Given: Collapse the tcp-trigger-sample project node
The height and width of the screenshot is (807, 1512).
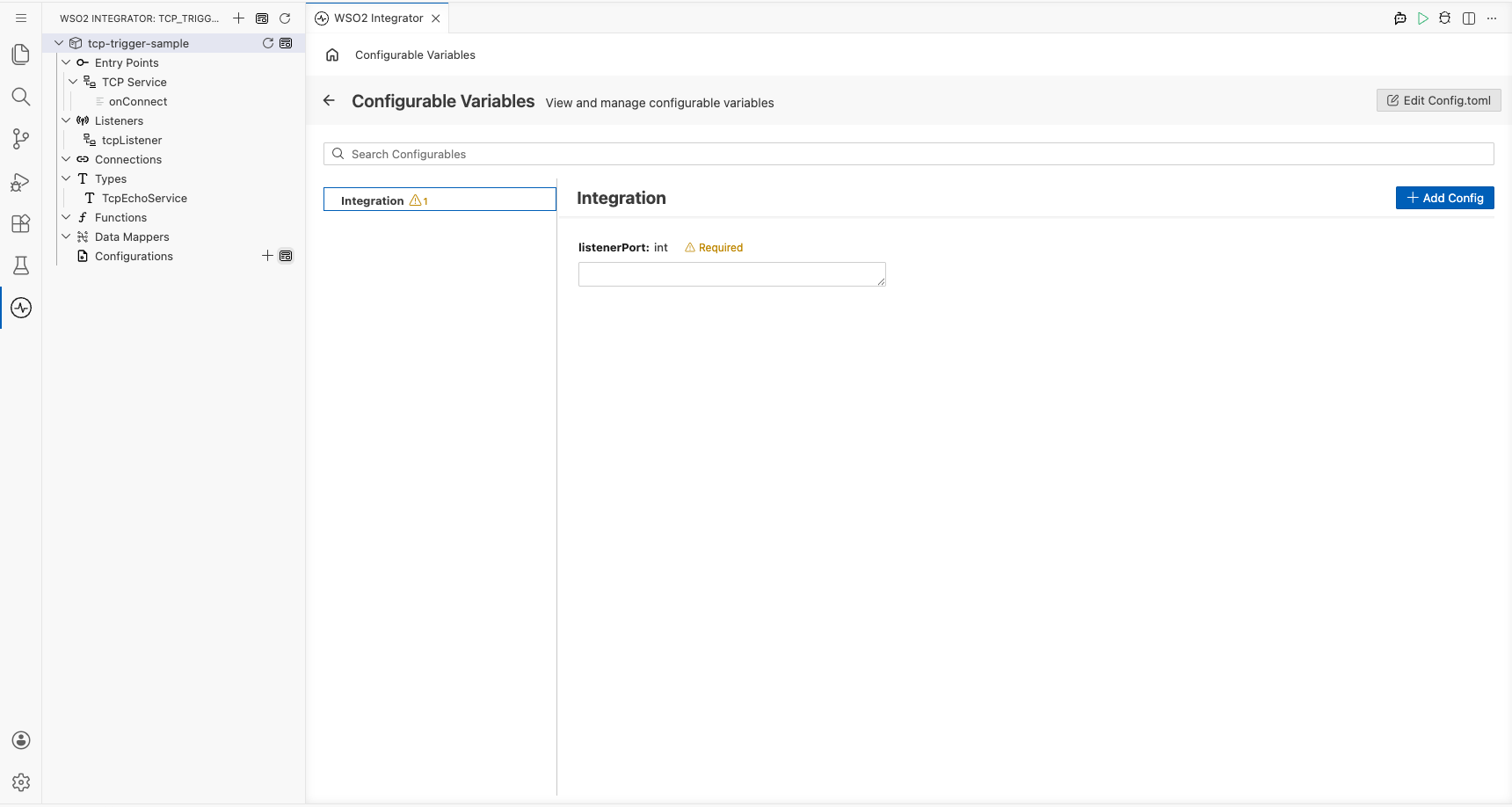Looking at the screenshot, I should pyautogui.click(x=59, y=43).
